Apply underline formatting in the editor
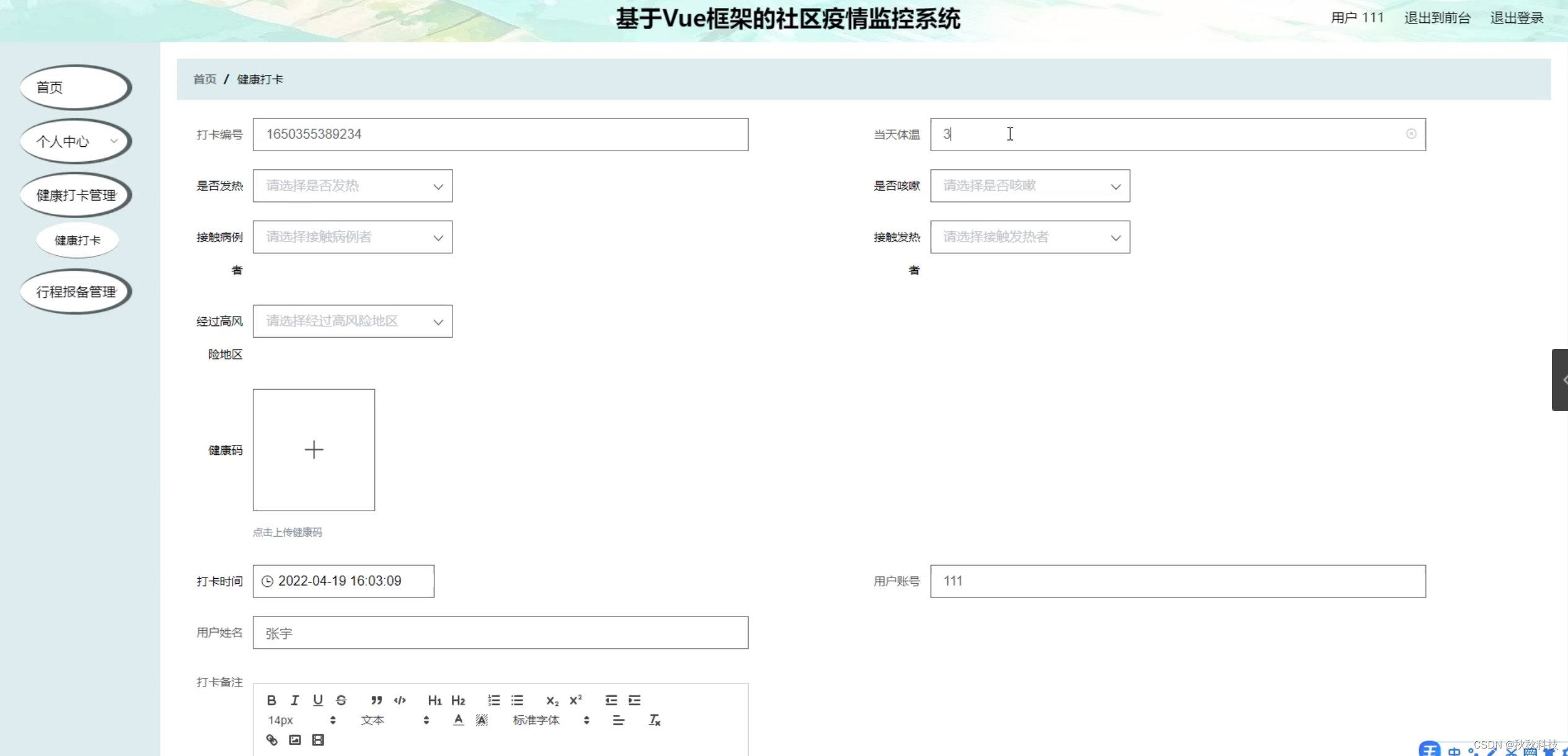The height and width of the screenshot is (756, 1568). (318, 700)
